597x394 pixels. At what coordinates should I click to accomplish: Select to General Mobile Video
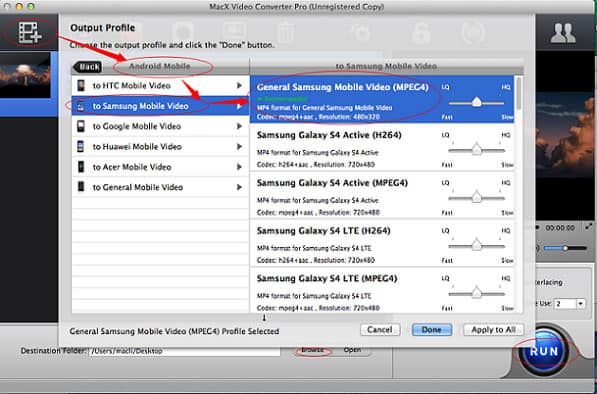click(x=160, y=187)
